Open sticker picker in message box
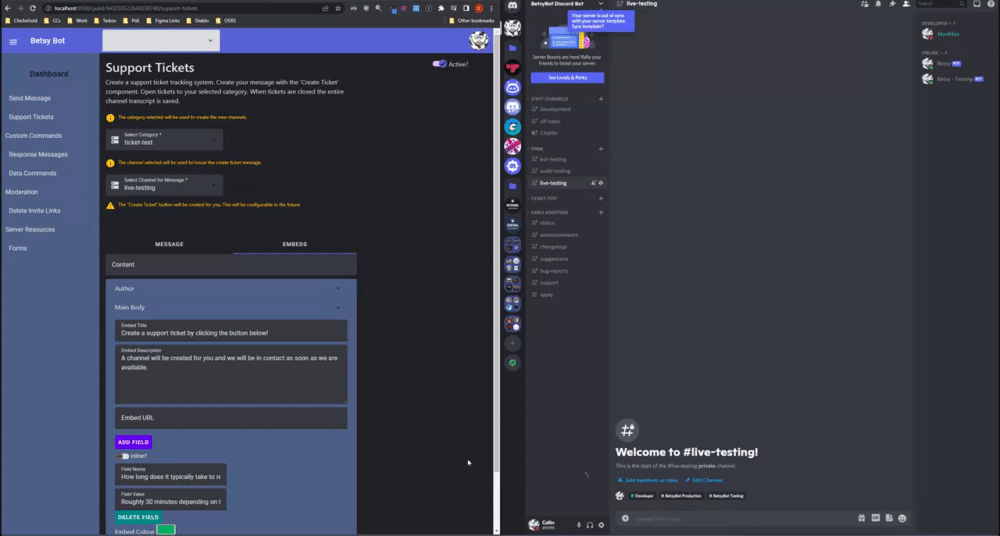Screen dimensions: 1000x536 click(x=889, y=518)
